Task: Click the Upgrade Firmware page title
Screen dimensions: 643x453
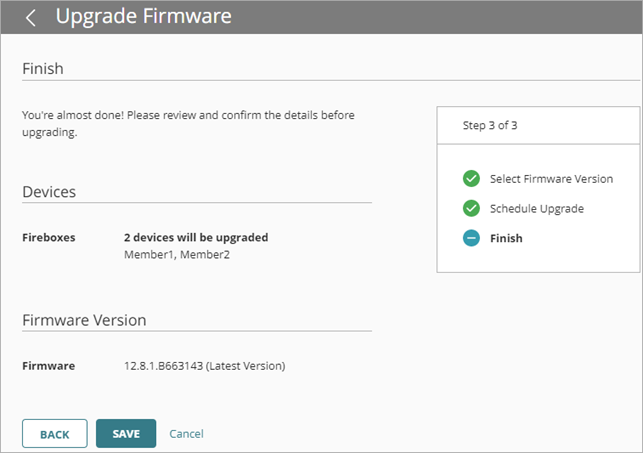Action: tap(143, 17)
